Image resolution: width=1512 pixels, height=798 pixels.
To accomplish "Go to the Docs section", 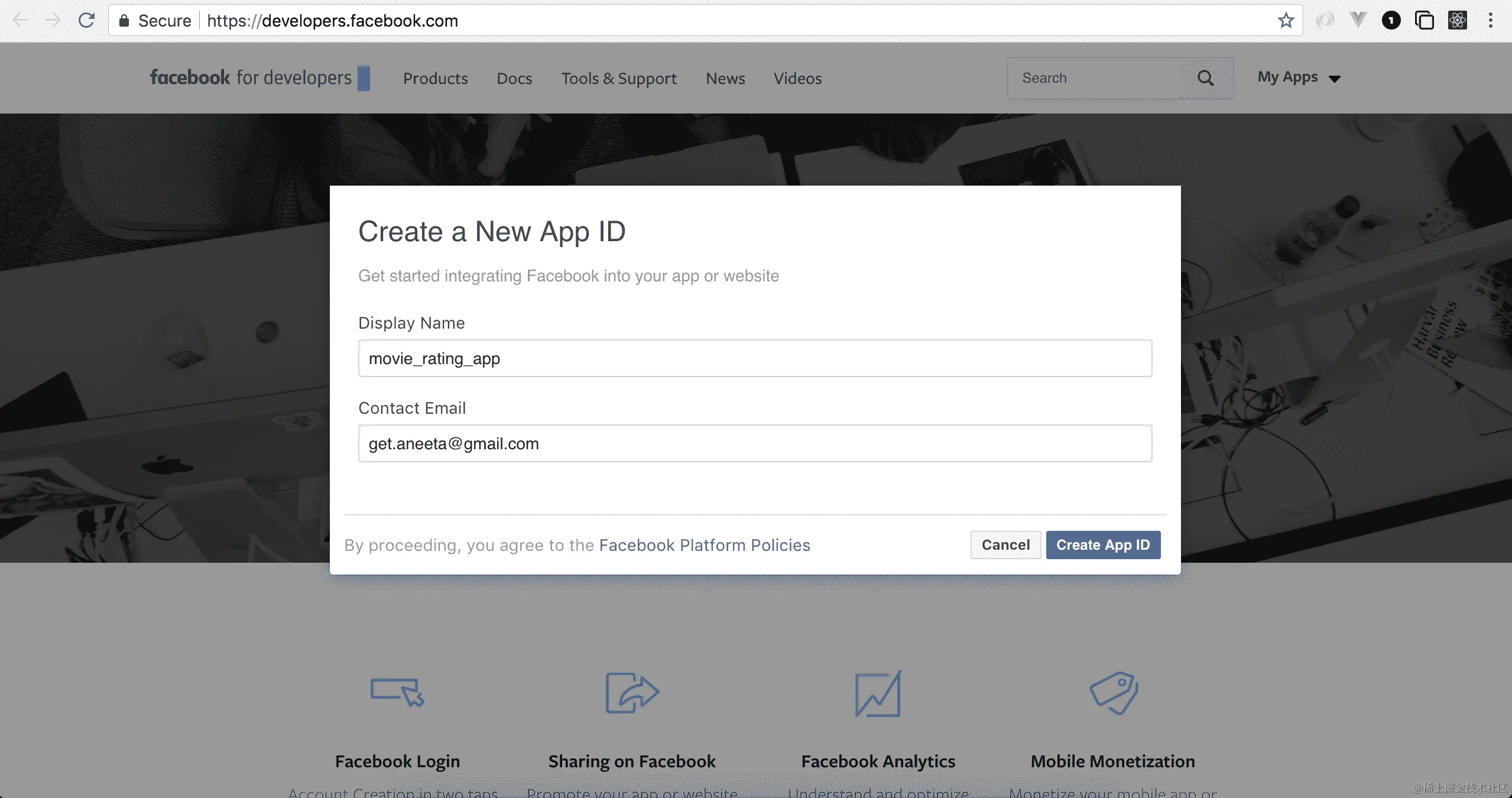I will [514, 78].
